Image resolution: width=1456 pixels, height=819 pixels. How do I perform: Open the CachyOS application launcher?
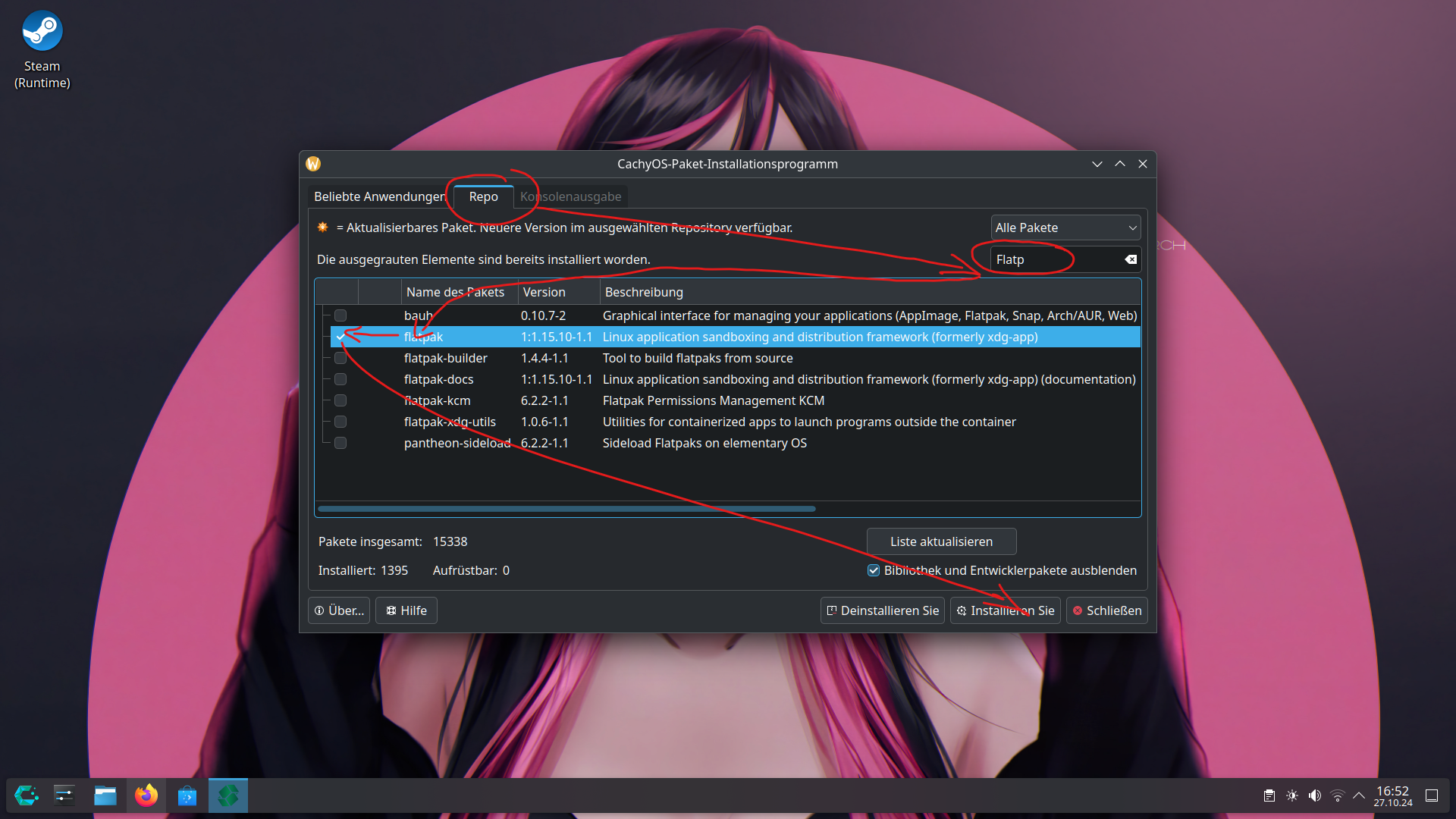[27, 795]
